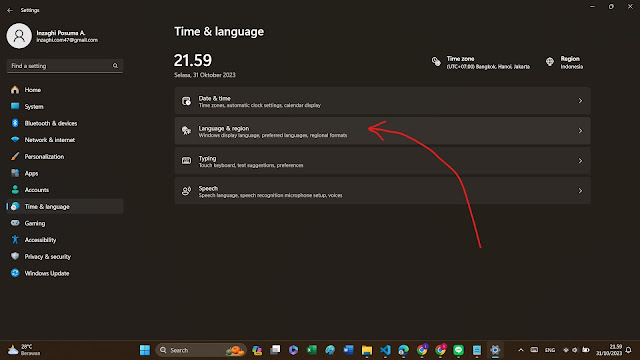Open Apps settings in the sidebar
Image resolution: width=640 pixels, height=360 pixels.
point(65,173)
